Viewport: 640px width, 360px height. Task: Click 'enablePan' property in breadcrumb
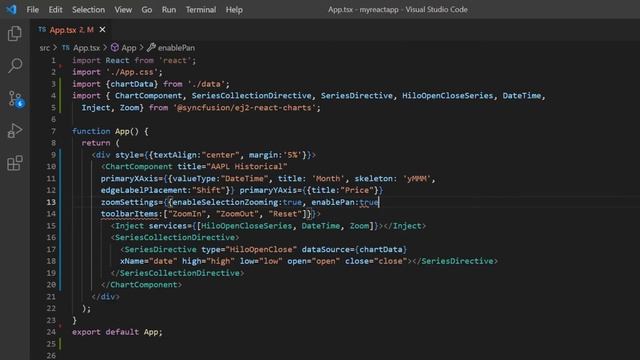[176, 48]
